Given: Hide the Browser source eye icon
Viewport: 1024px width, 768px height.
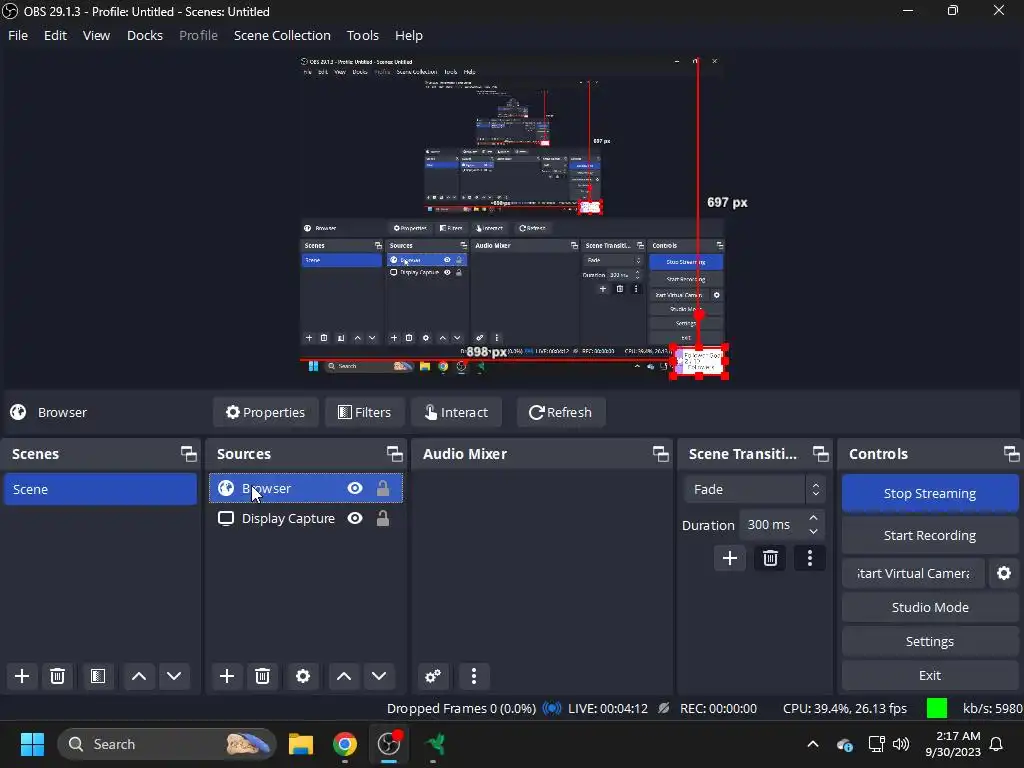Looking at the screenshot, I should [x=355, y=488].
